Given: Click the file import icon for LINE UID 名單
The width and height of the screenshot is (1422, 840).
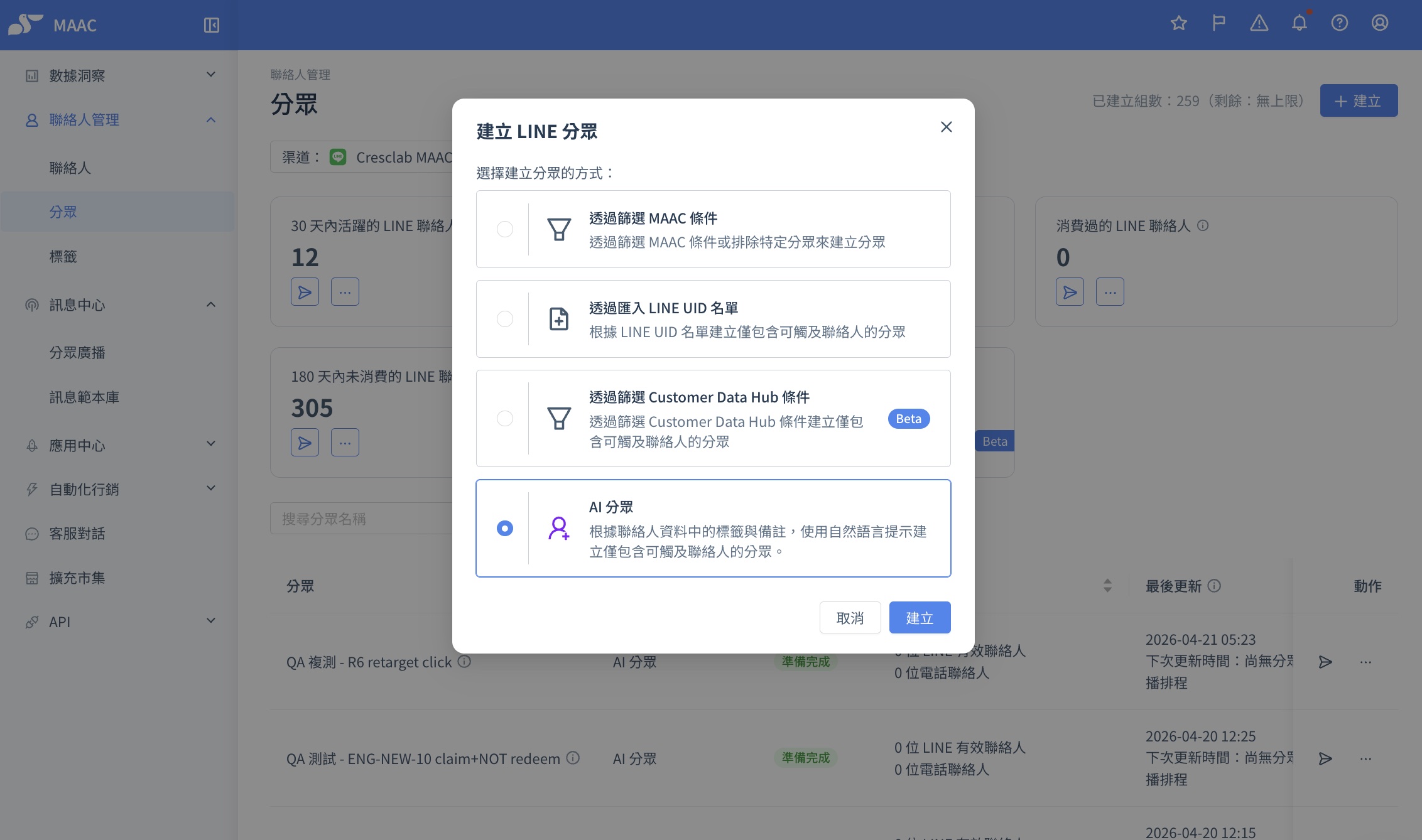Looking at the screenshot, I should [x=559, y=319].
